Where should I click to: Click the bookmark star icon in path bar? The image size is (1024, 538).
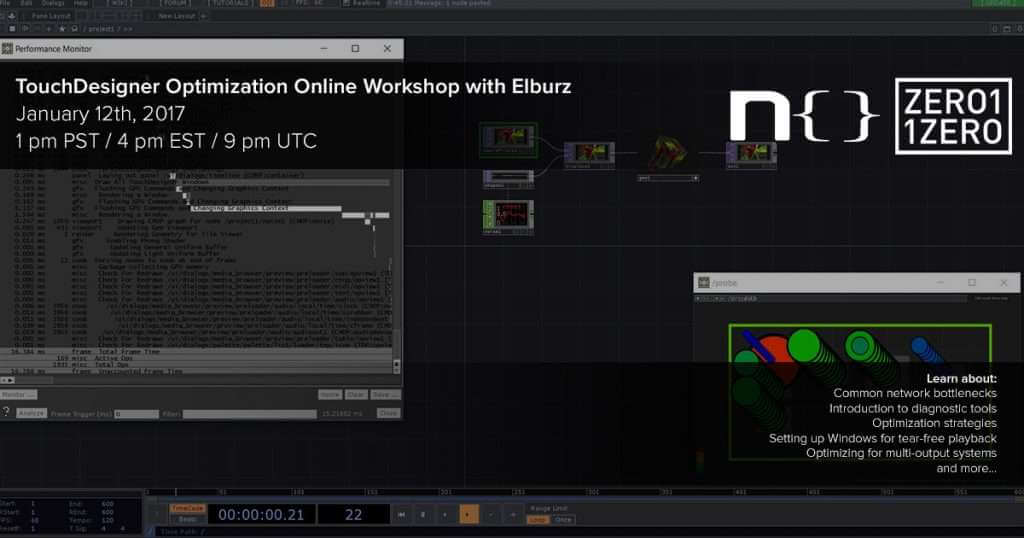(62, 29)
